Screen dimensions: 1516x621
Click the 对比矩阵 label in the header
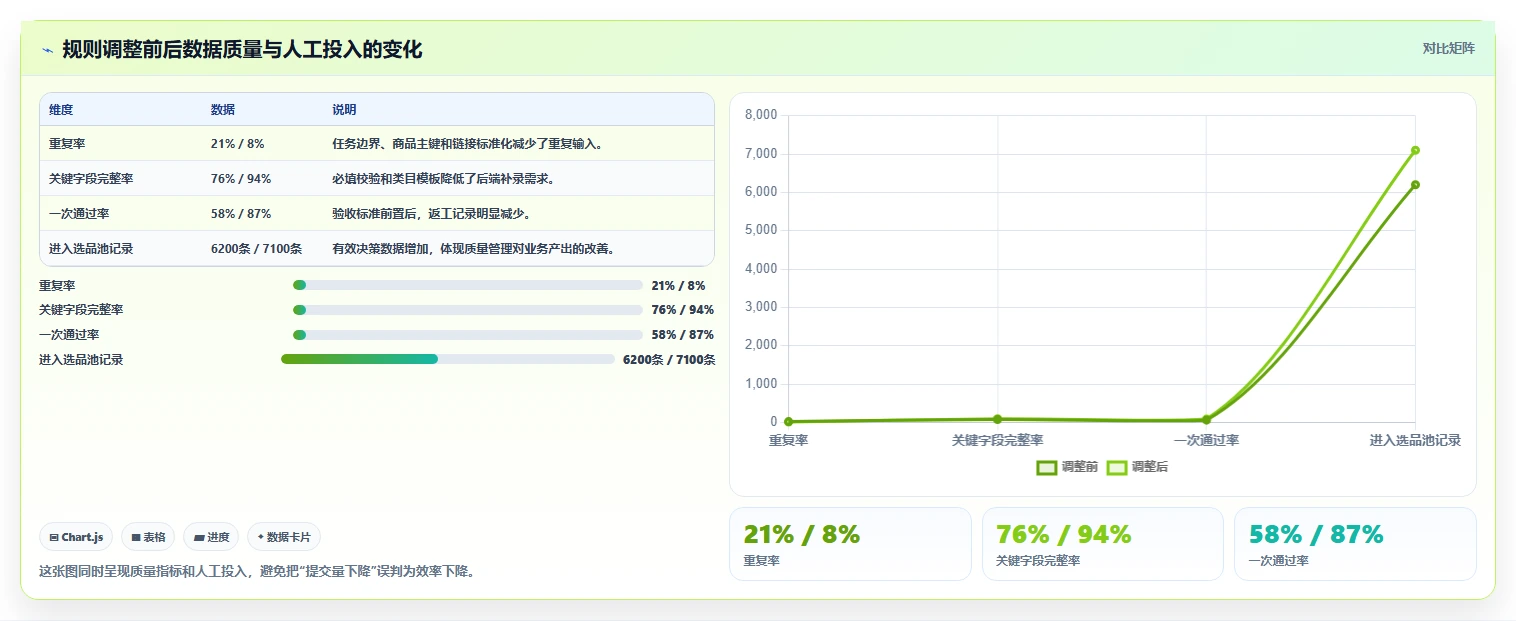pos(1448,48)
